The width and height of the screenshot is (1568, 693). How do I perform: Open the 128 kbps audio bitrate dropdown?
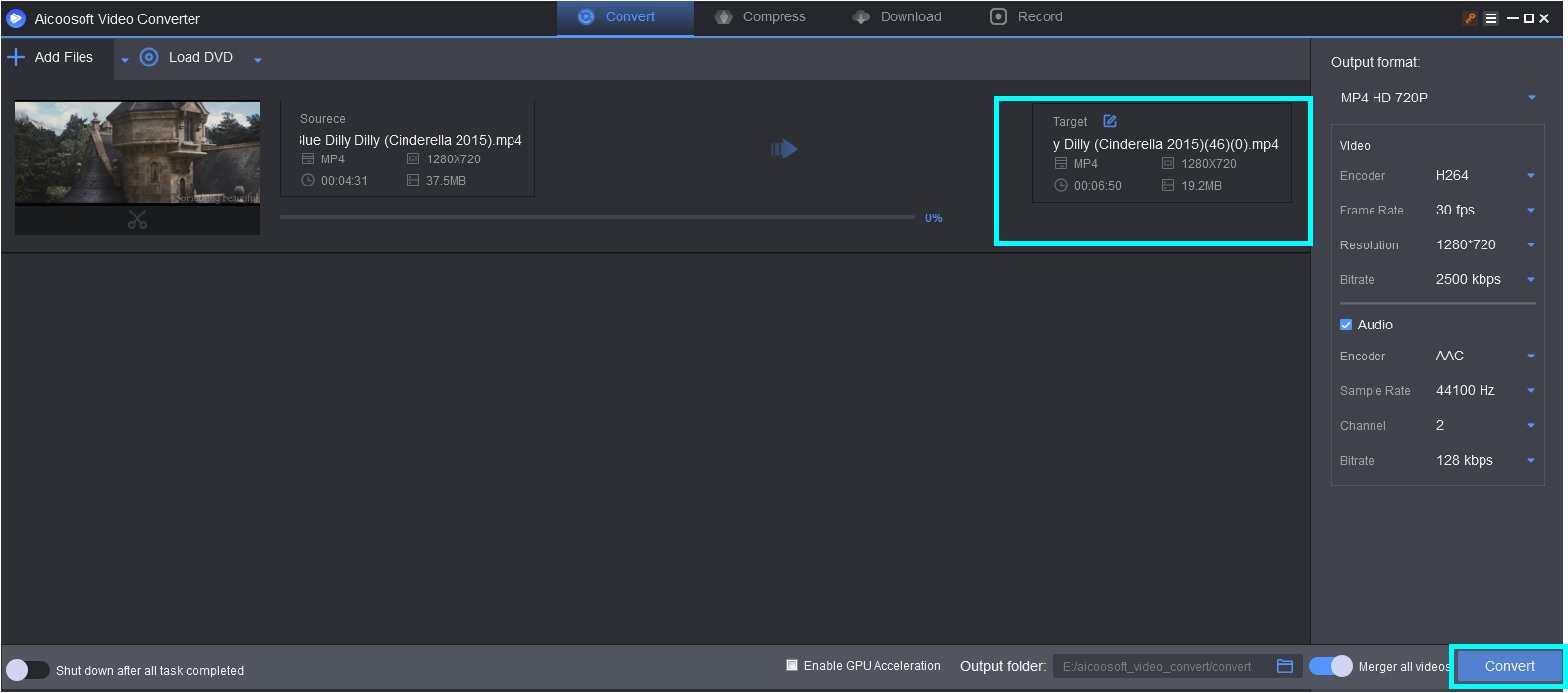point(1485,461)
